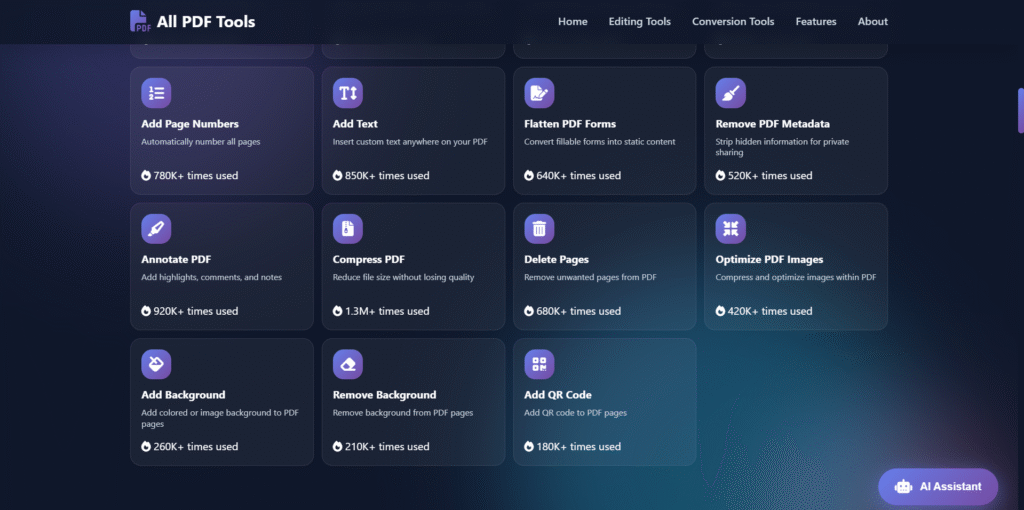
Task: Click the Compress PDF file icon
Action: [347, 229]
